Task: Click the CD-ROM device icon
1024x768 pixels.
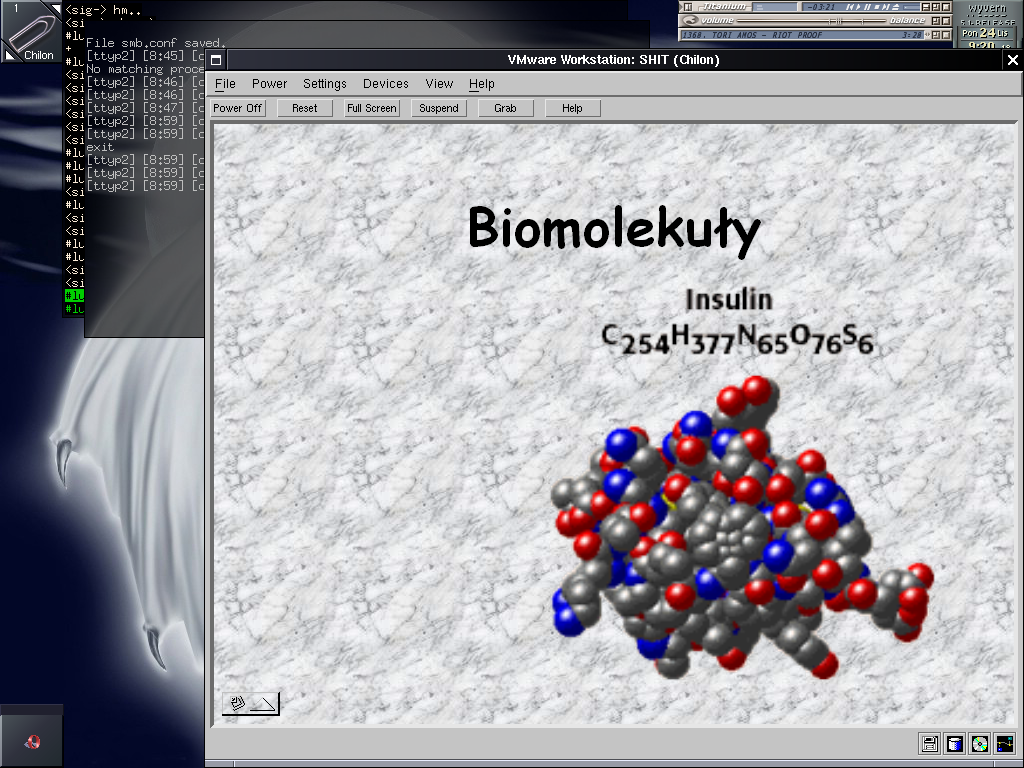Action: pyautogui.click(x=980, y=743)
